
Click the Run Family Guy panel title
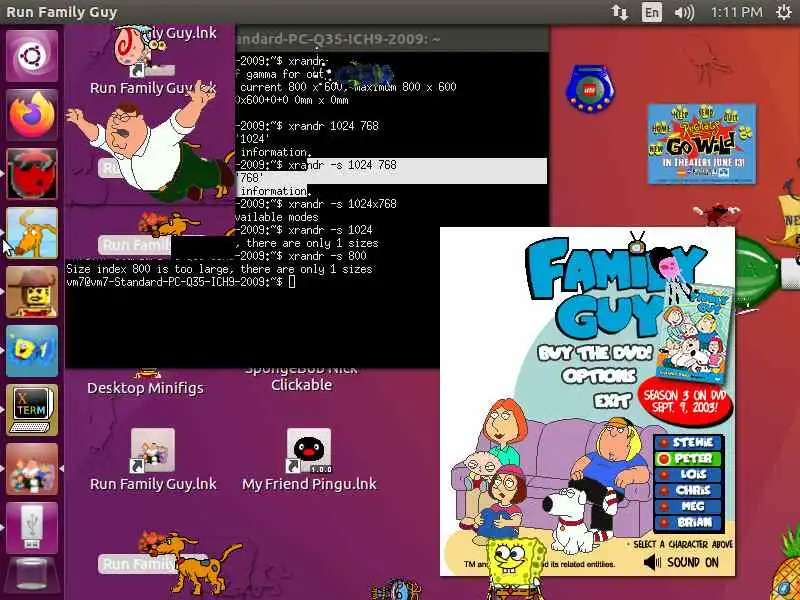[x=61, y=12]
